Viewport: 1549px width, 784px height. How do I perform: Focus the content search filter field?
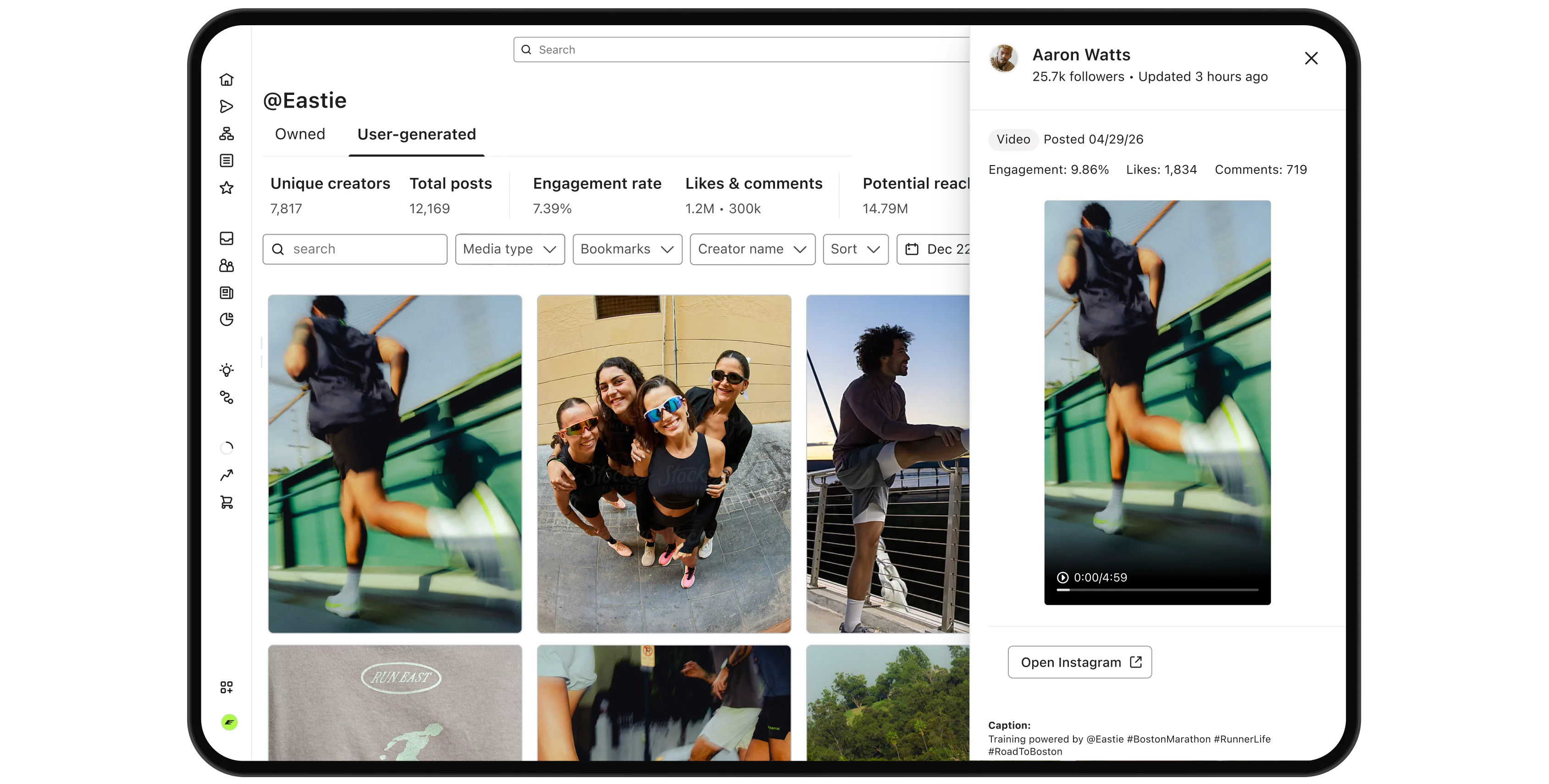355,249
